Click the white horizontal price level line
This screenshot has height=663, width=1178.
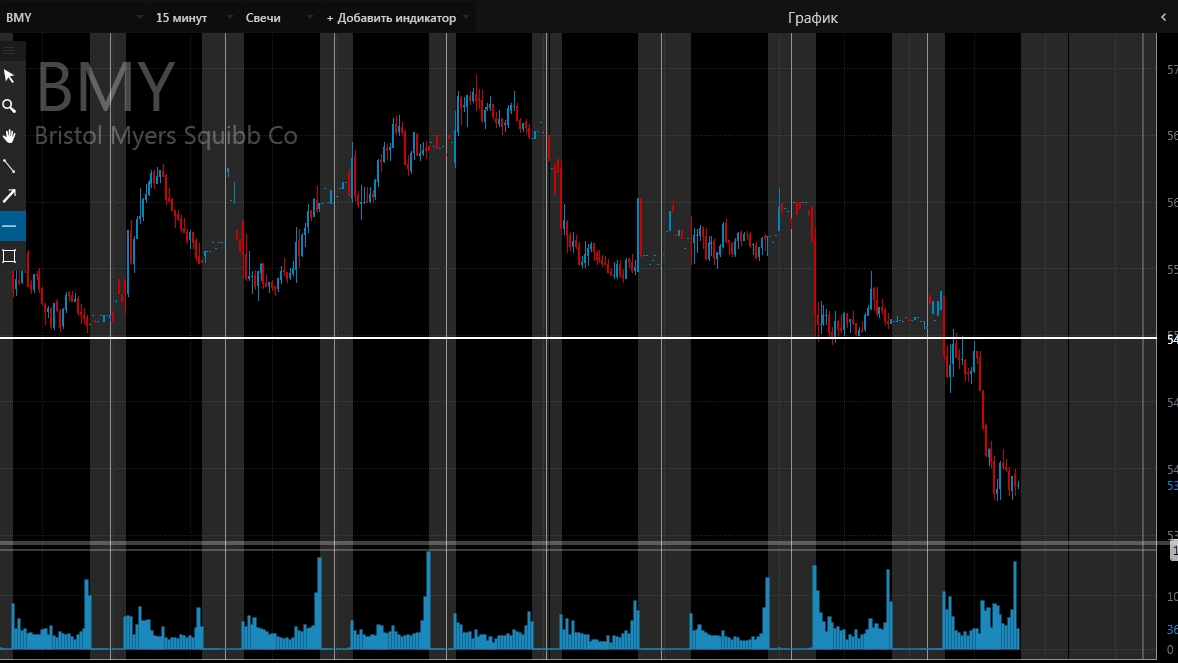pyautogui.click(x=600, y=339)
